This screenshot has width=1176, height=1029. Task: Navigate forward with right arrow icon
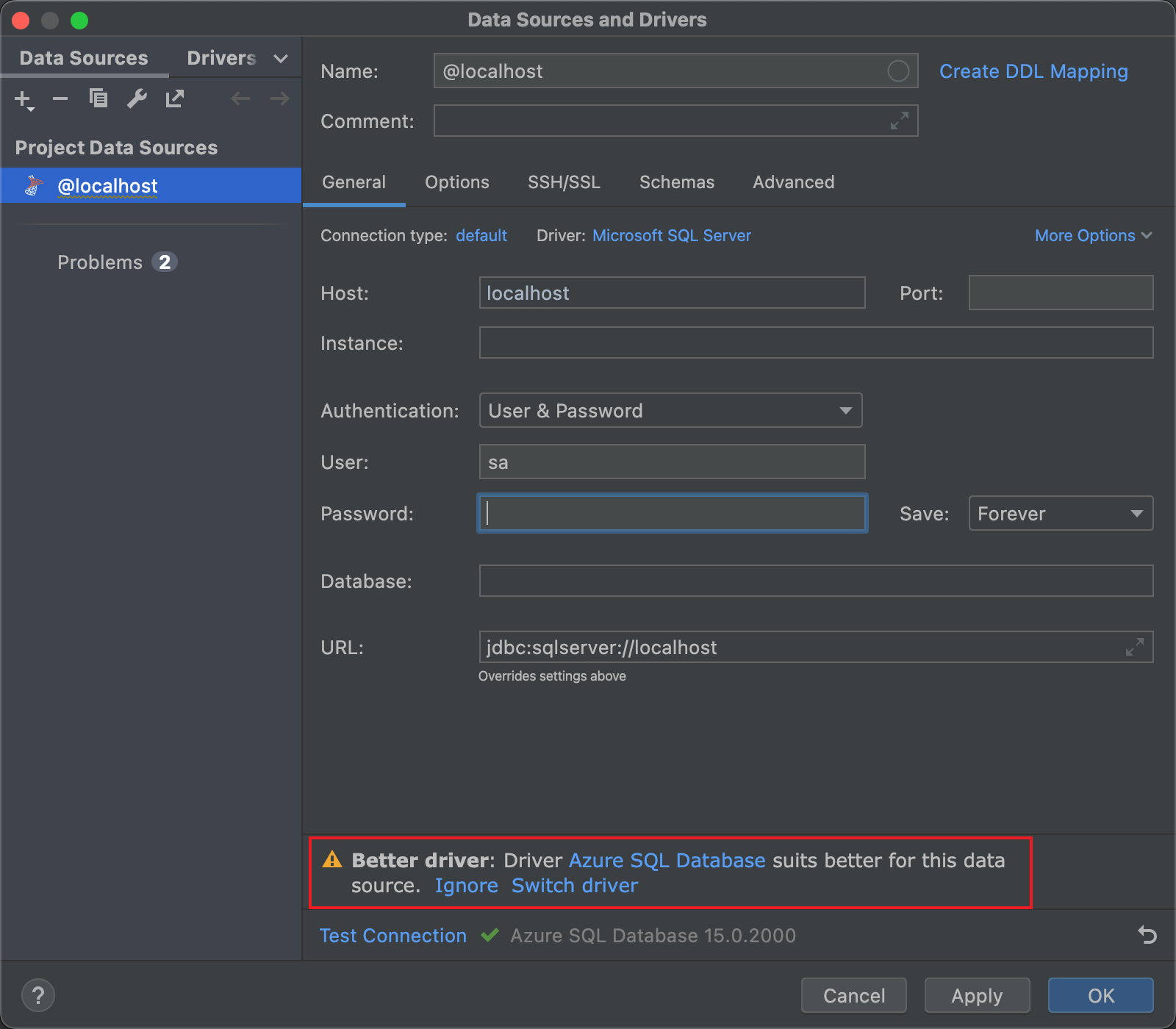click(x=279, y=98)
